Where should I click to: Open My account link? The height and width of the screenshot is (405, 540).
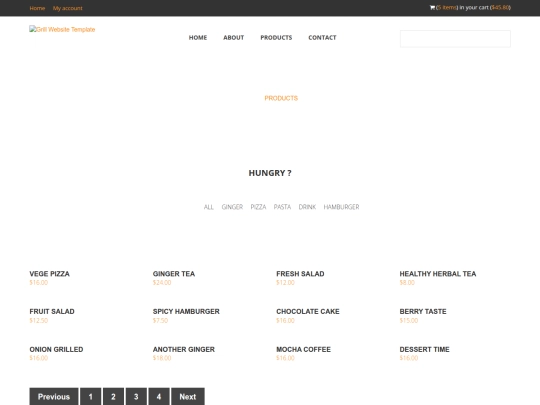(x=68, y=8)
